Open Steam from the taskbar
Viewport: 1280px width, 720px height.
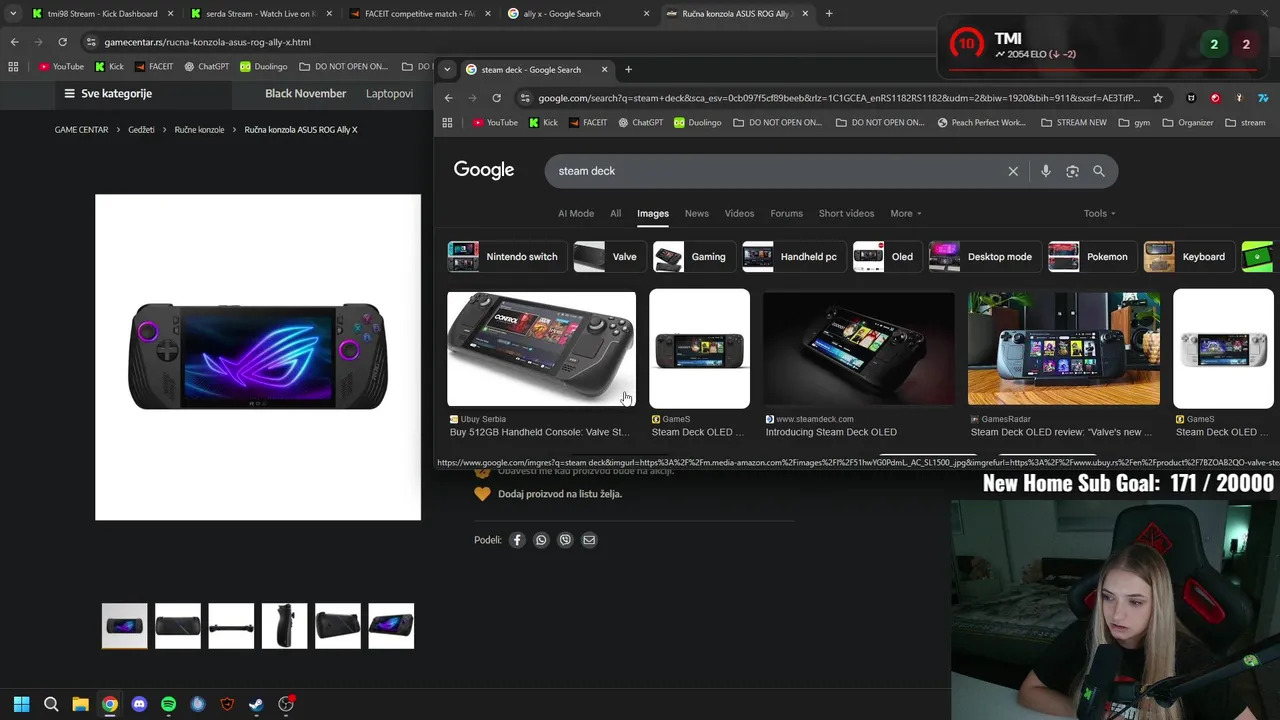256,704
